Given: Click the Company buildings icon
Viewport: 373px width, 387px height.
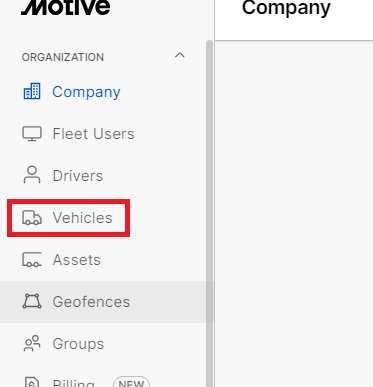Looking at the screenshot, I should pos(32,91).
